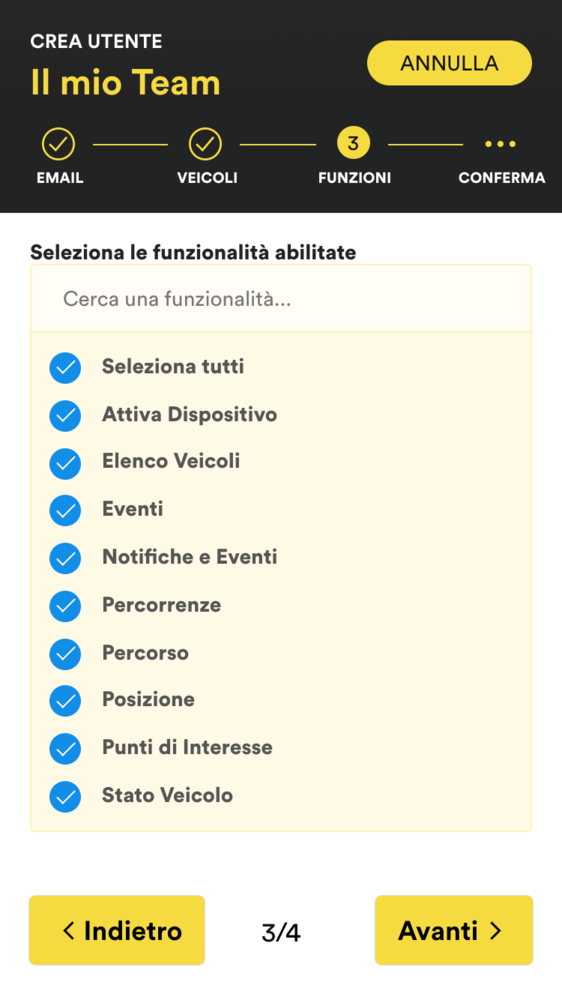Click the ANNULLA button
Screen dimensions: 562x1000
449,63
